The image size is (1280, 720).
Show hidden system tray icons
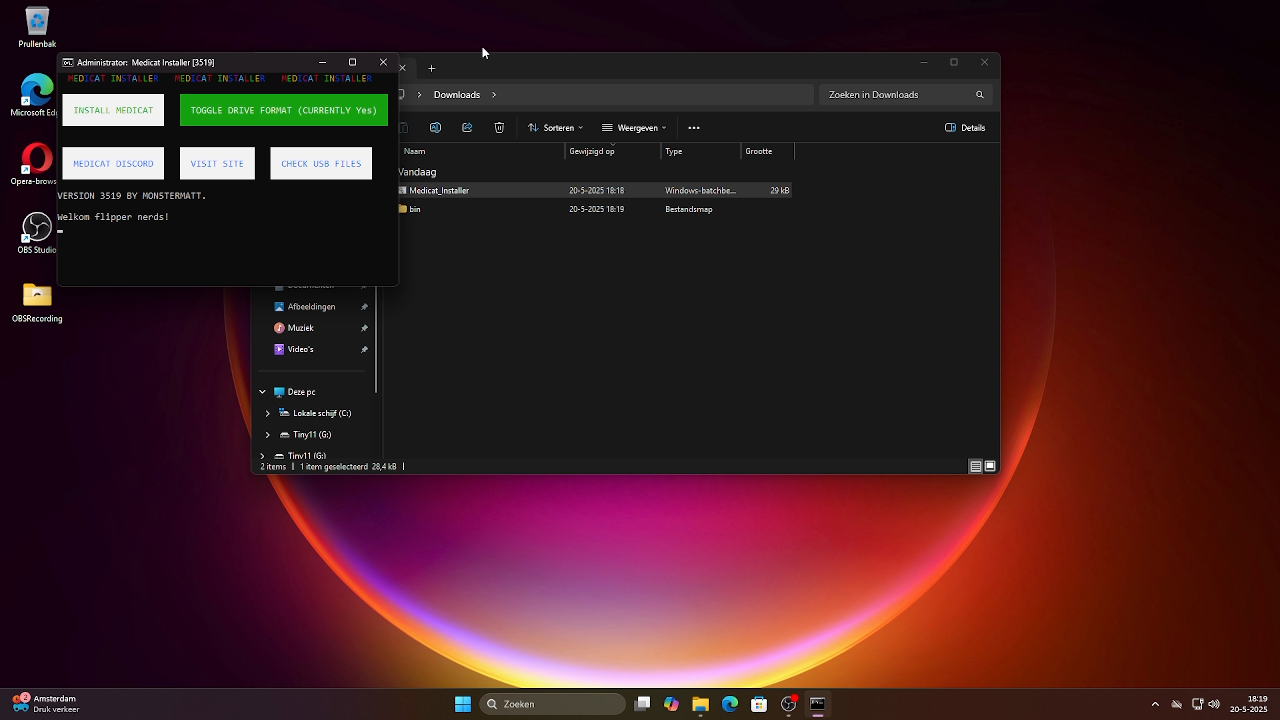pyautogui.click(x=1155, y=704)
